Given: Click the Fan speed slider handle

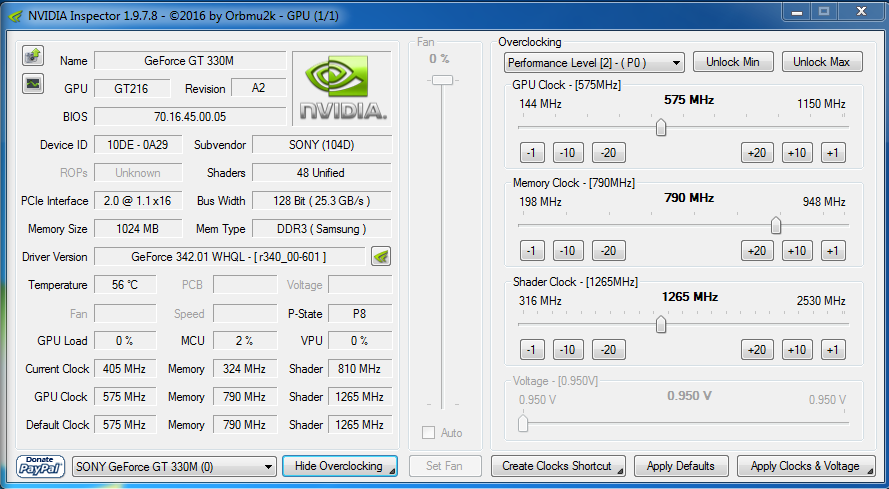Looking at the screenshot, I should coord(442,80).
